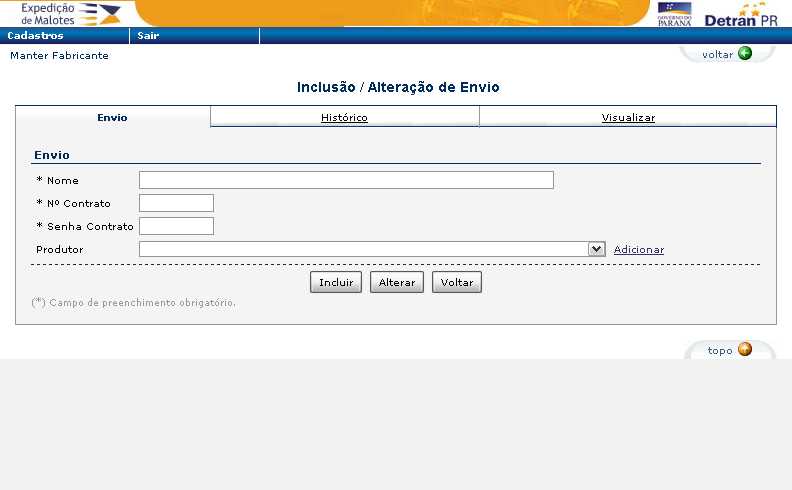Click into the Nº Contrato field
The width and height of the screenshot is (792, 490).
176,203
